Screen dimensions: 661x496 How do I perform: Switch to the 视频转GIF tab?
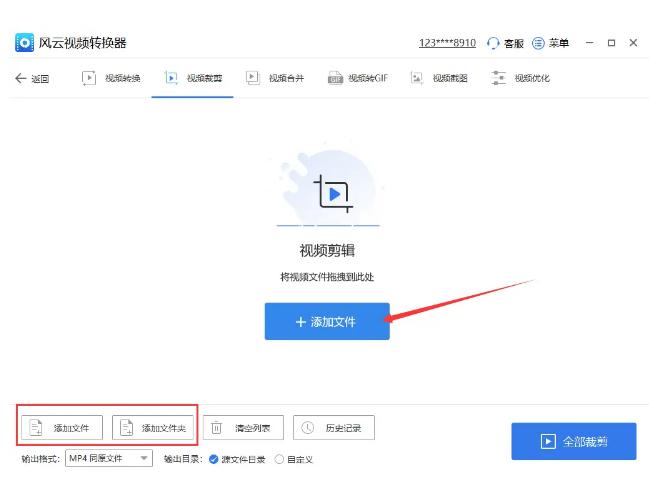[x=357, y=78]
